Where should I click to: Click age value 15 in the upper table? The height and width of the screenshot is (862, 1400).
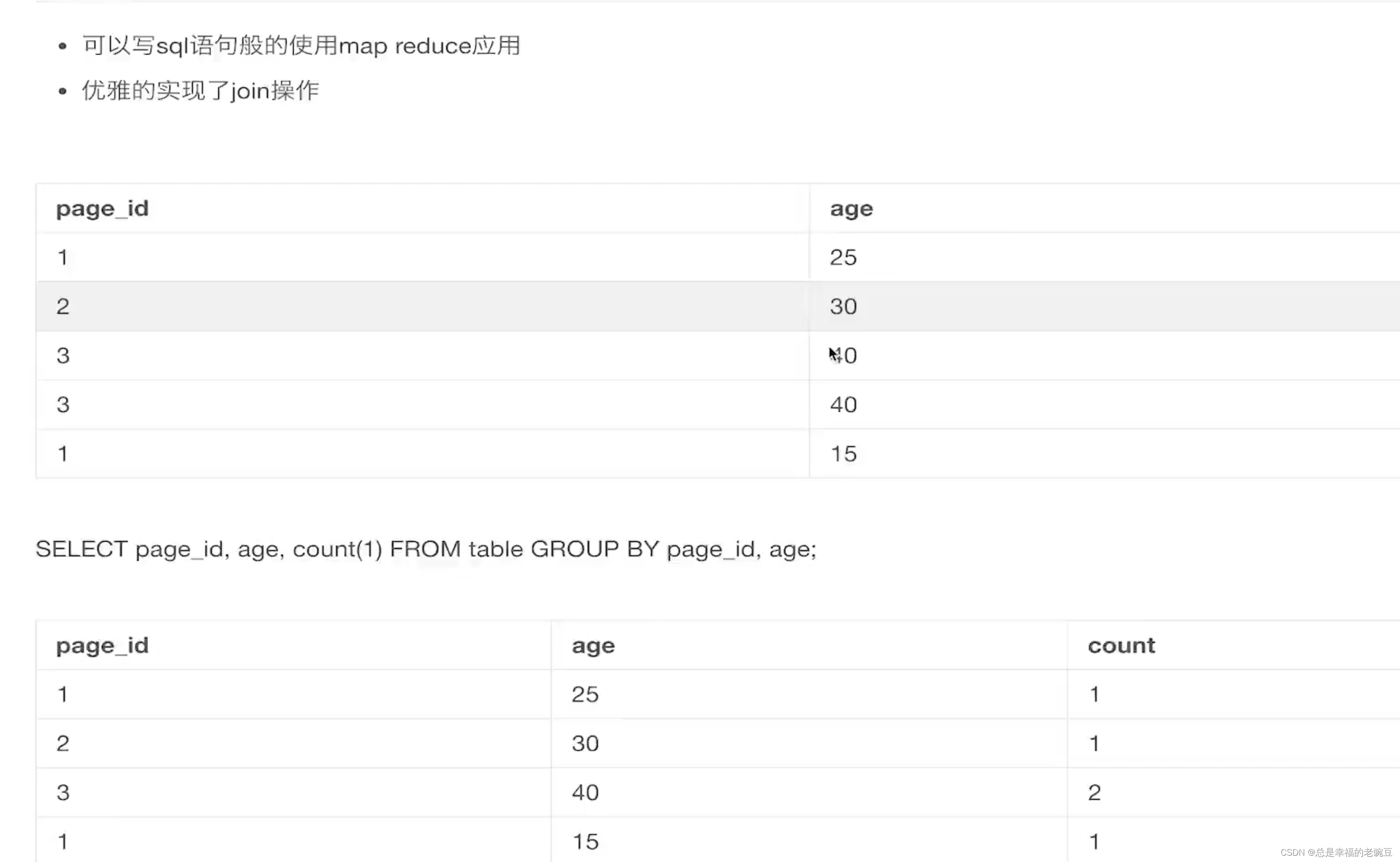point(843,454)
